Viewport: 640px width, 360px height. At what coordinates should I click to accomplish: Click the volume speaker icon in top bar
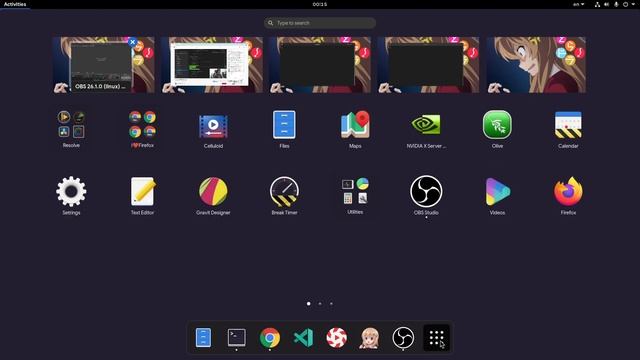(607, 4)
